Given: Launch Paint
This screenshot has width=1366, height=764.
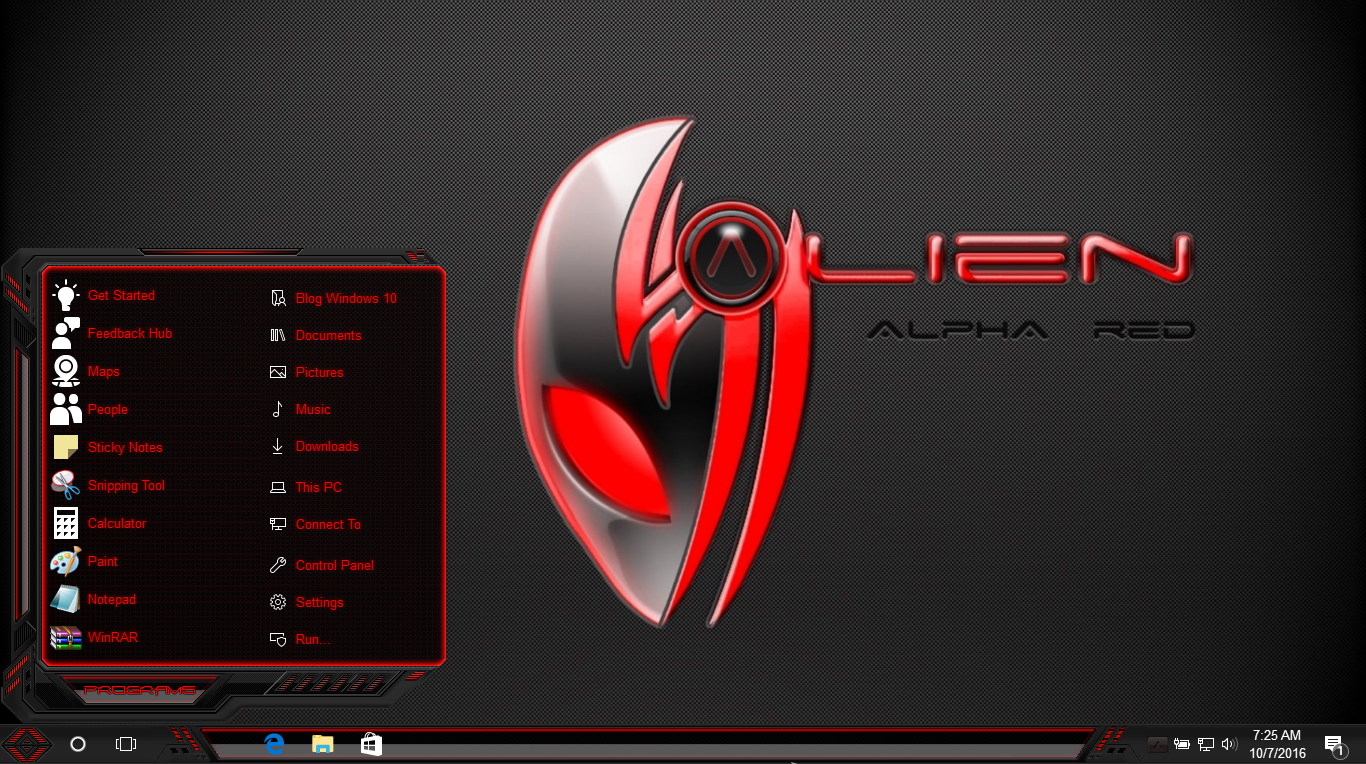Looking at the screenshot, I should pyautogui.click(x=101, y=561).
